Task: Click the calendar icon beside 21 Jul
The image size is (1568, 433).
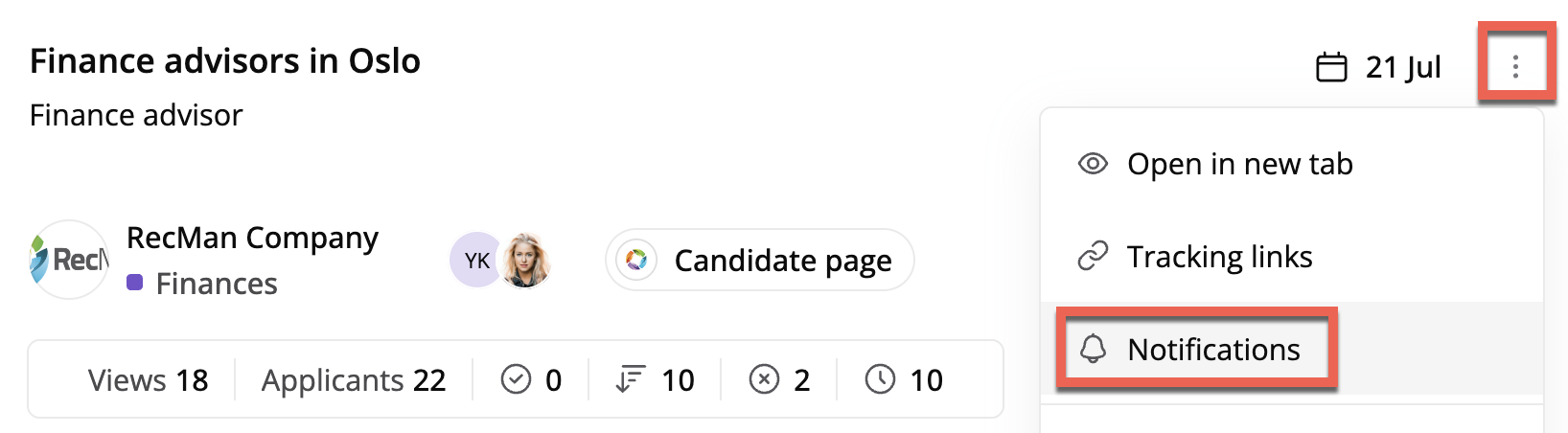Action: pos(1331,67)
